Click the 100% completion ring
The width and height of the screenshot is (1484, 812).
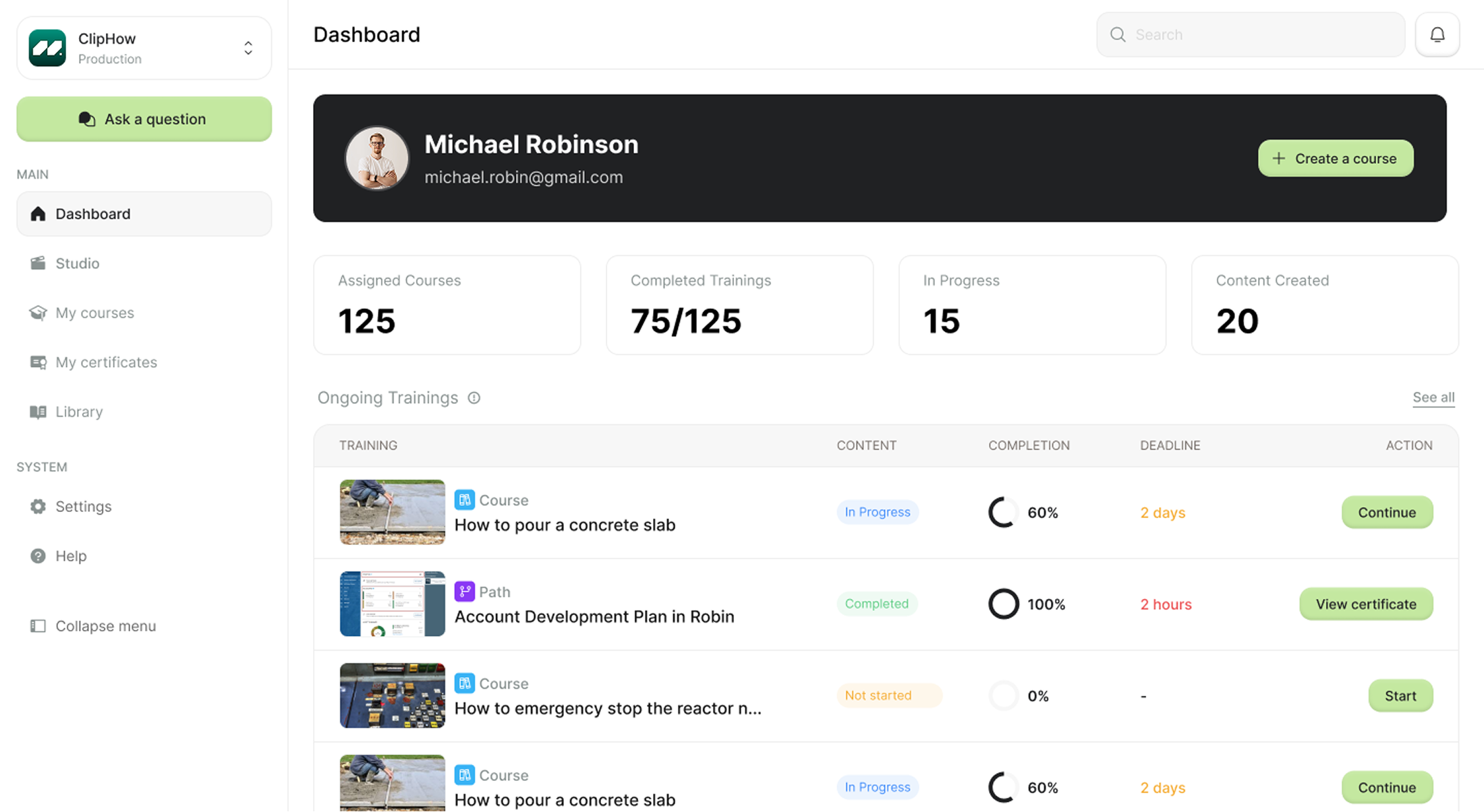pos(1003,604)
